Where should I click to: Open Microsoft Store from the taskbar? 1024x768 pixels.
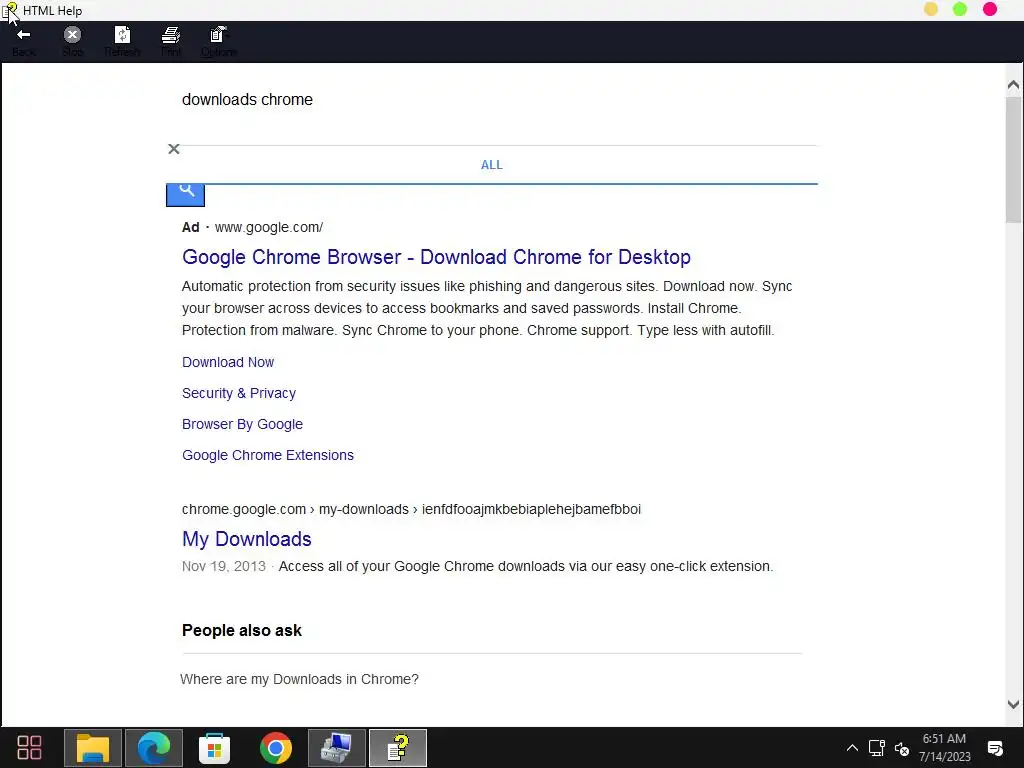coord(215,748)
